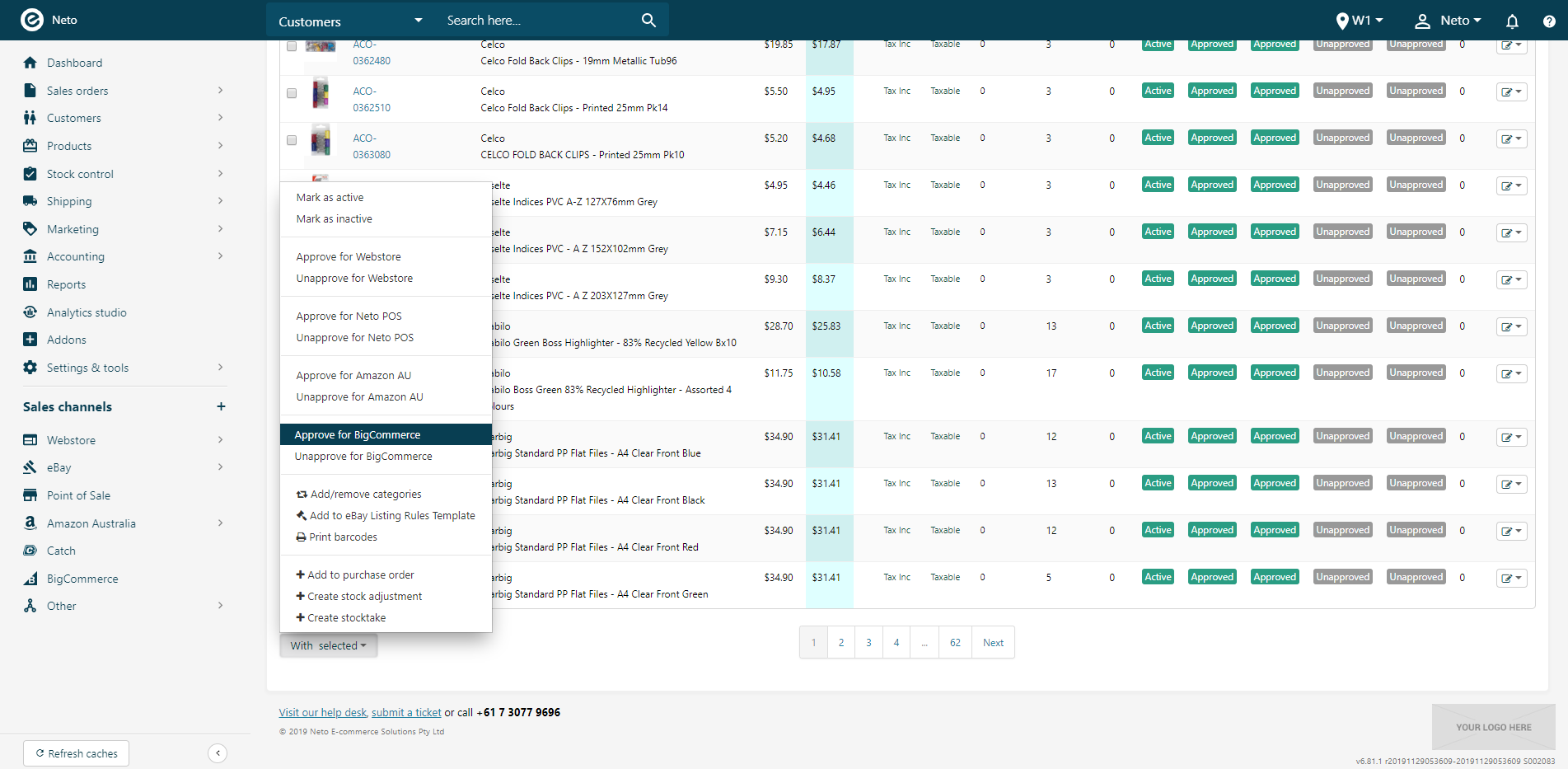Select Add to eBay Listing Rules Template
This screenshot has width=1568, height=769.
point(386,516)
